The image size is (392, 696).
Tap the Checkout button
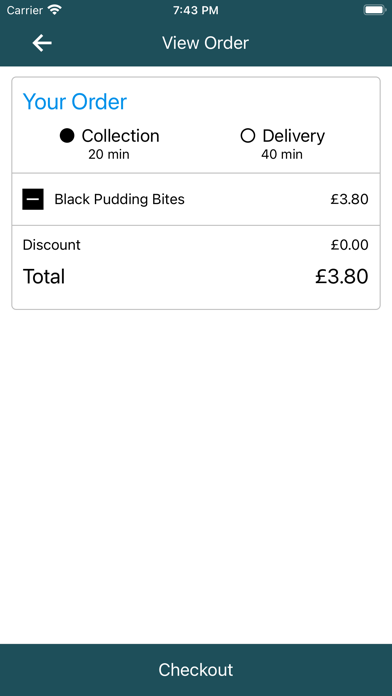[196, 670]
